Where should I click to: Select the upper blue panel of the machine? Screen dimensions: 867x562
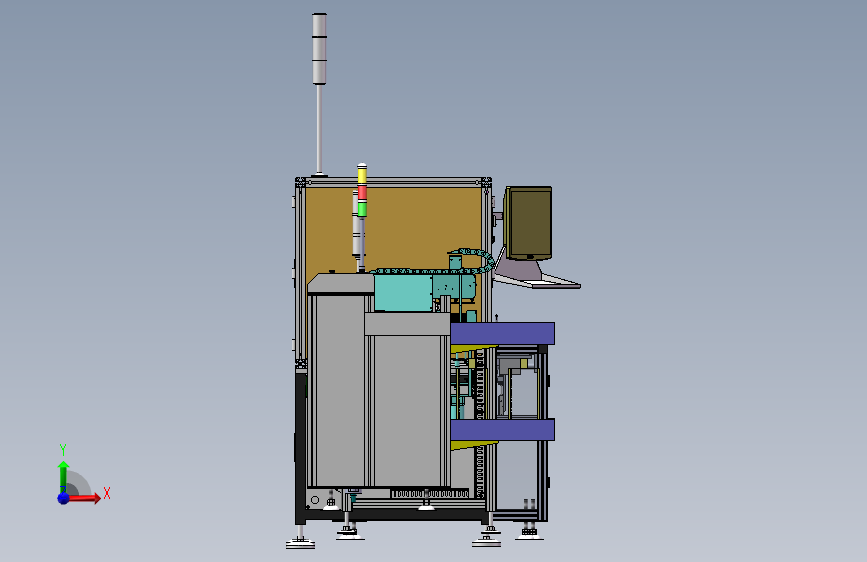(x=502, y=334)
